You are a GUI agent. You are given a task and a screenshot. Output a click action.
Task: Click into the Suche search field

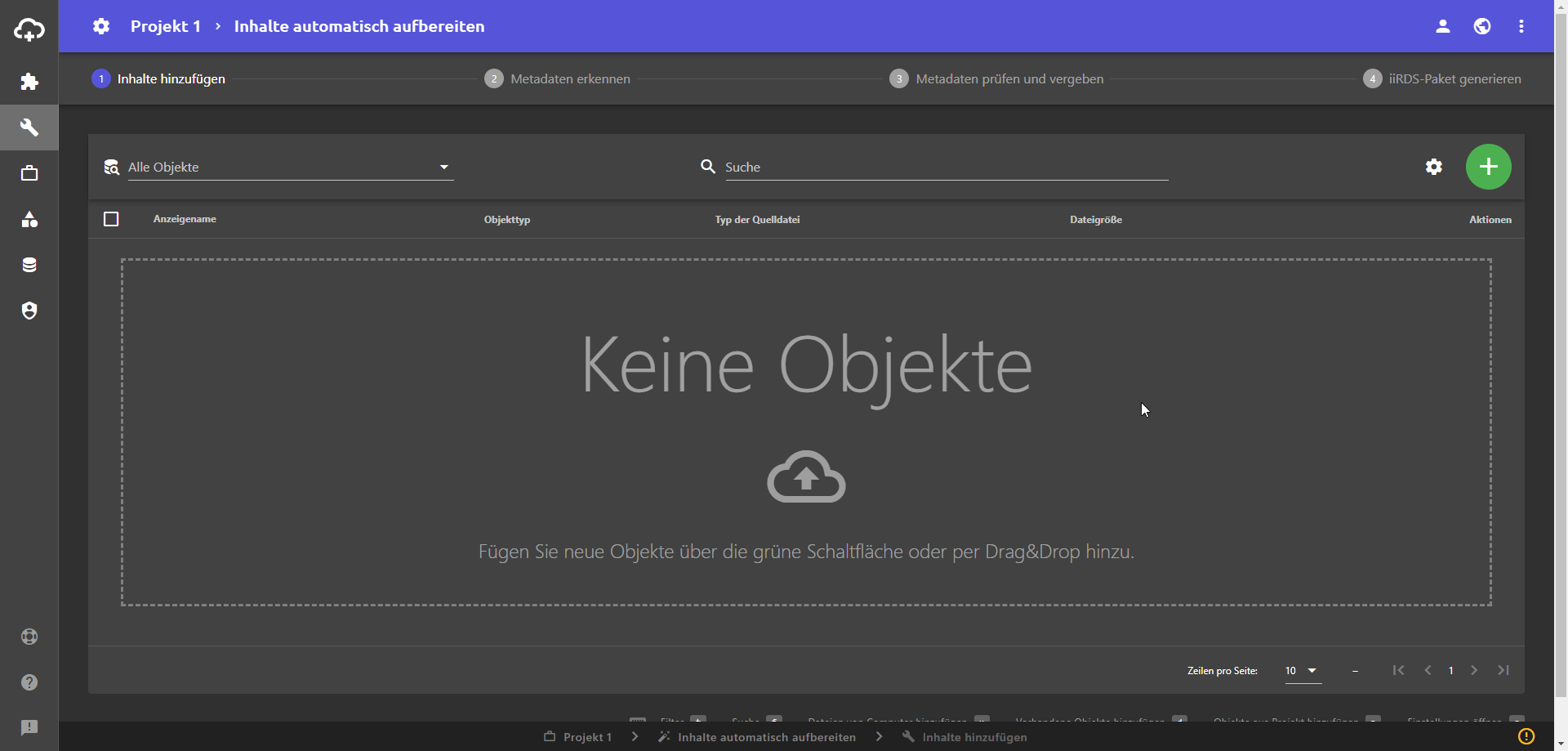[947, 167]
